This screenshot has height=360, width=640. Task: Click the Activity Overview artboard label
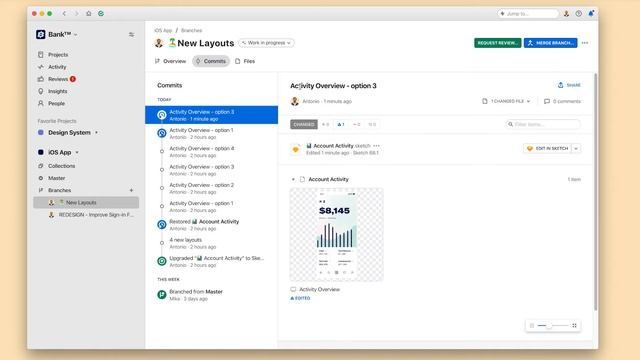(319, 289)
